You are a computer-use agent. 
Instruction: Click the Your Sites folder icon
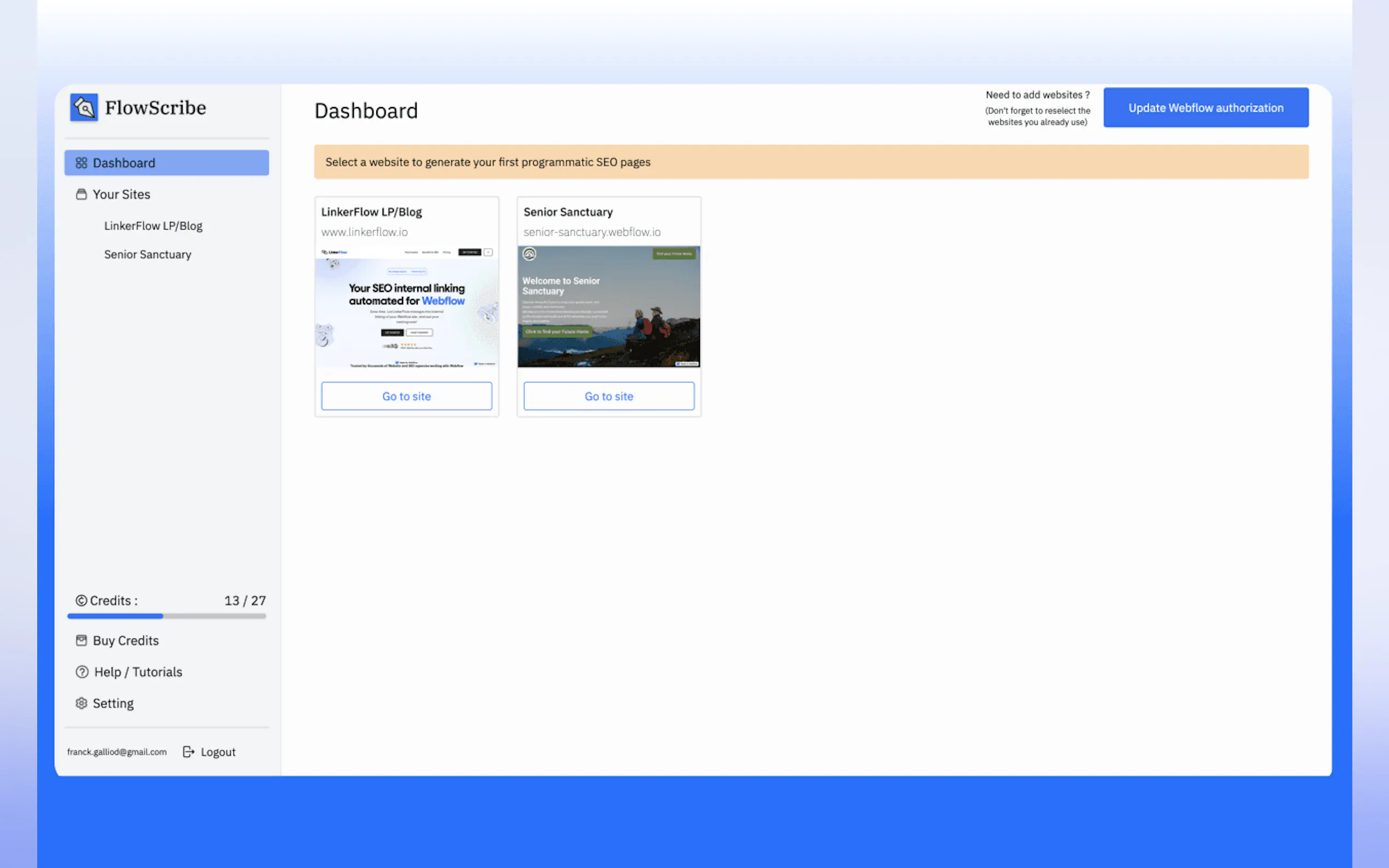point(81,195)
